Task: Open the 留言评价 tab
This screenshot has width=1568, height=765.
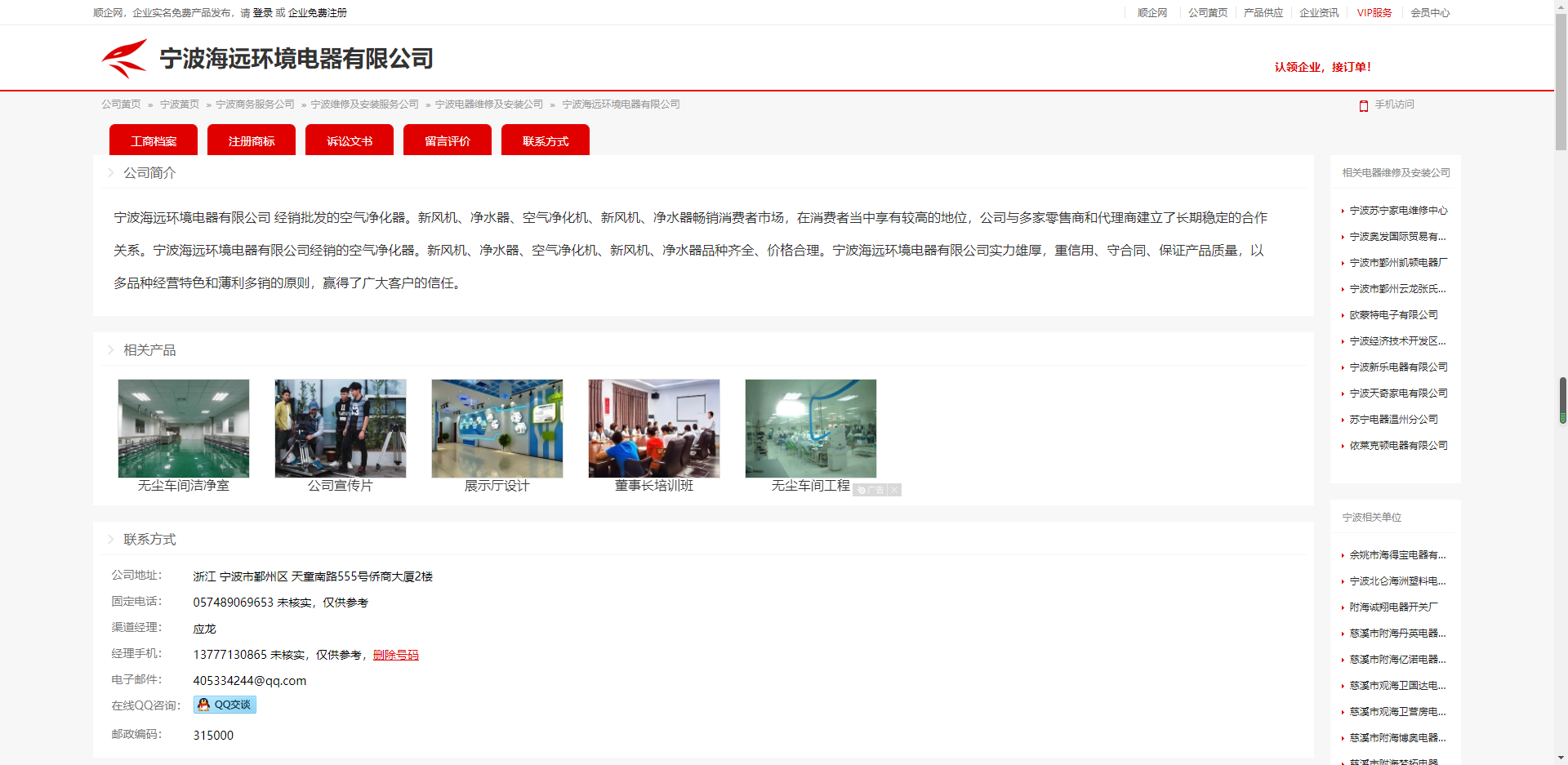Action: tap(448, 140)
